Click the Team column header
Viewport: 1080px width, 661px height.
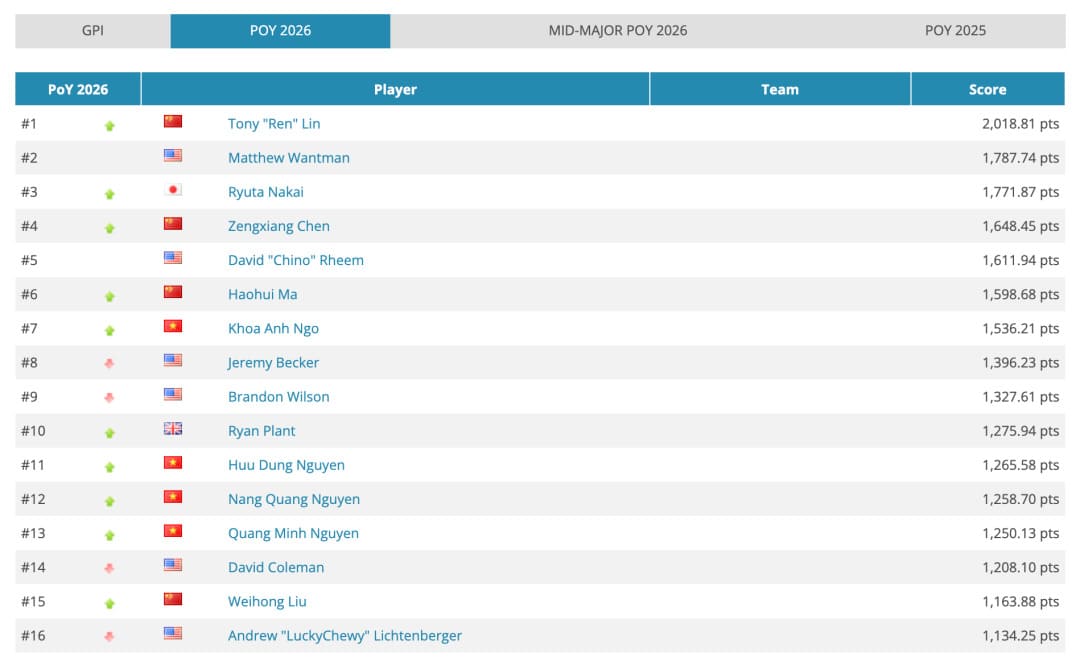[x=779, y=89]
